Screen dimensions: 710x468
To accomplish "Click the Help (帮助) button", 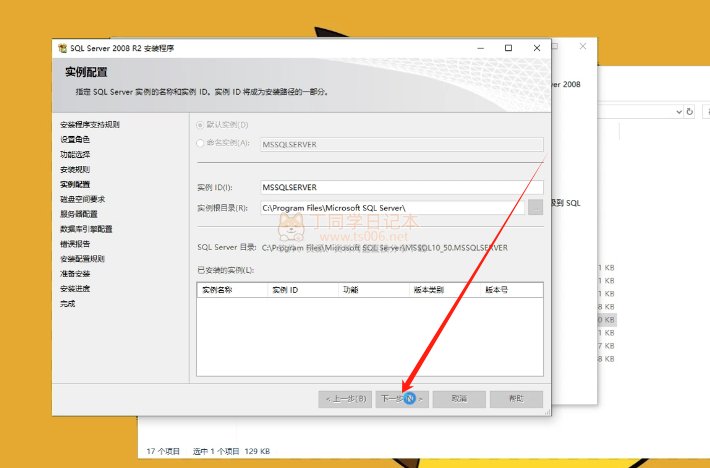I will tap(516, 399).
